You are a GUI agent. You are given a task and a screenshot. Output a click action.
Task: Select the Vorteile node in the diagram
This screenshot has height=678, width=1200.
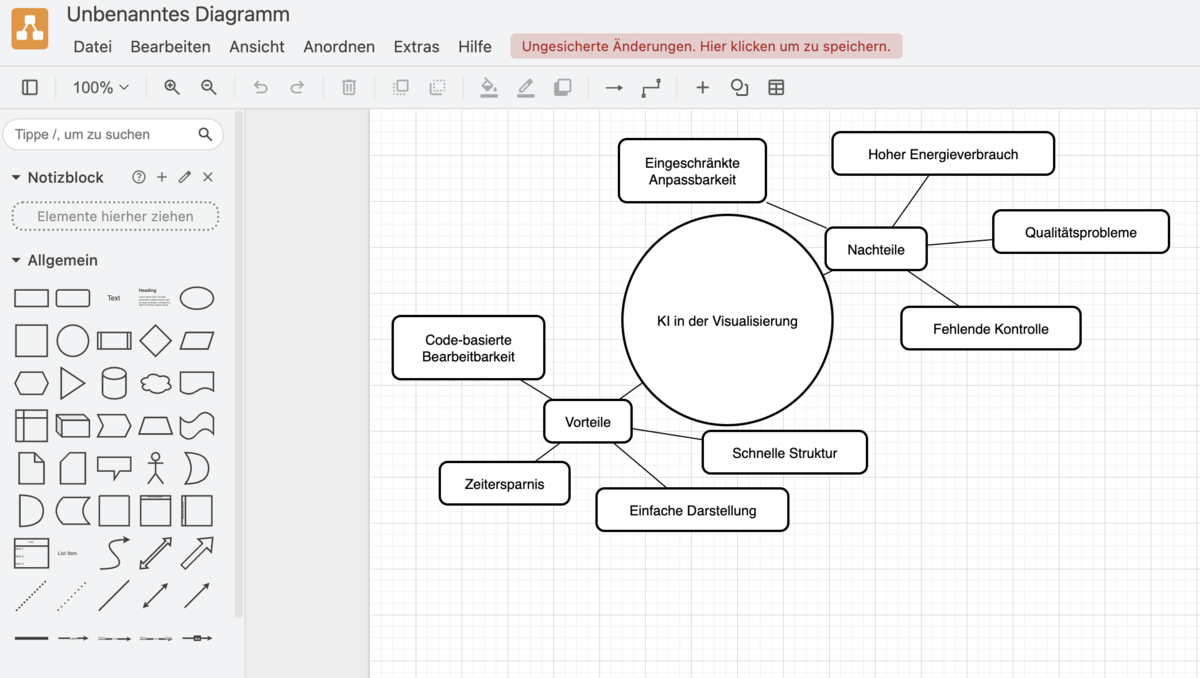588,422
